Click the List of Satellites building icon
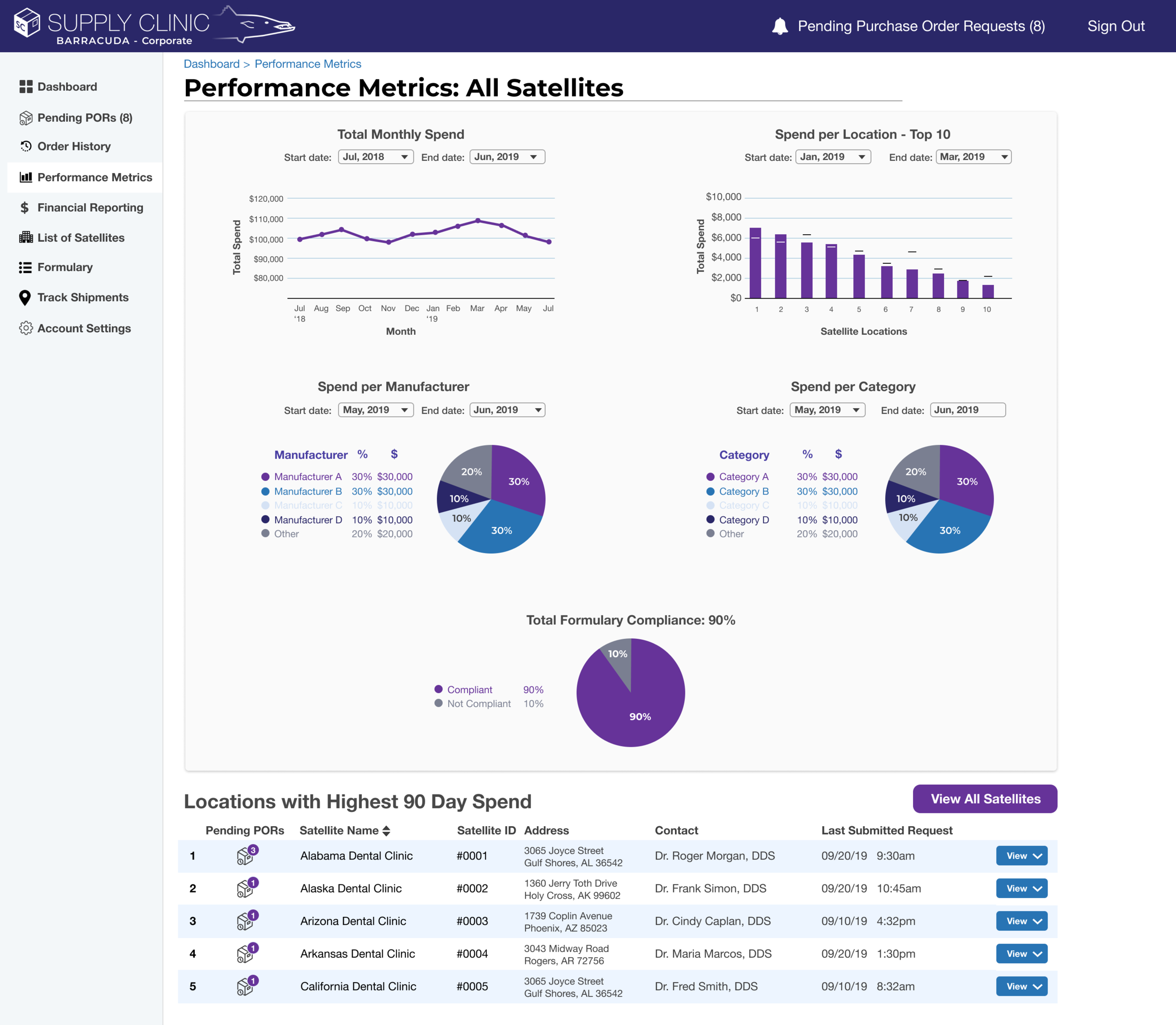This screenshot has width=1176, height=1025. click(x=26, y=237)
